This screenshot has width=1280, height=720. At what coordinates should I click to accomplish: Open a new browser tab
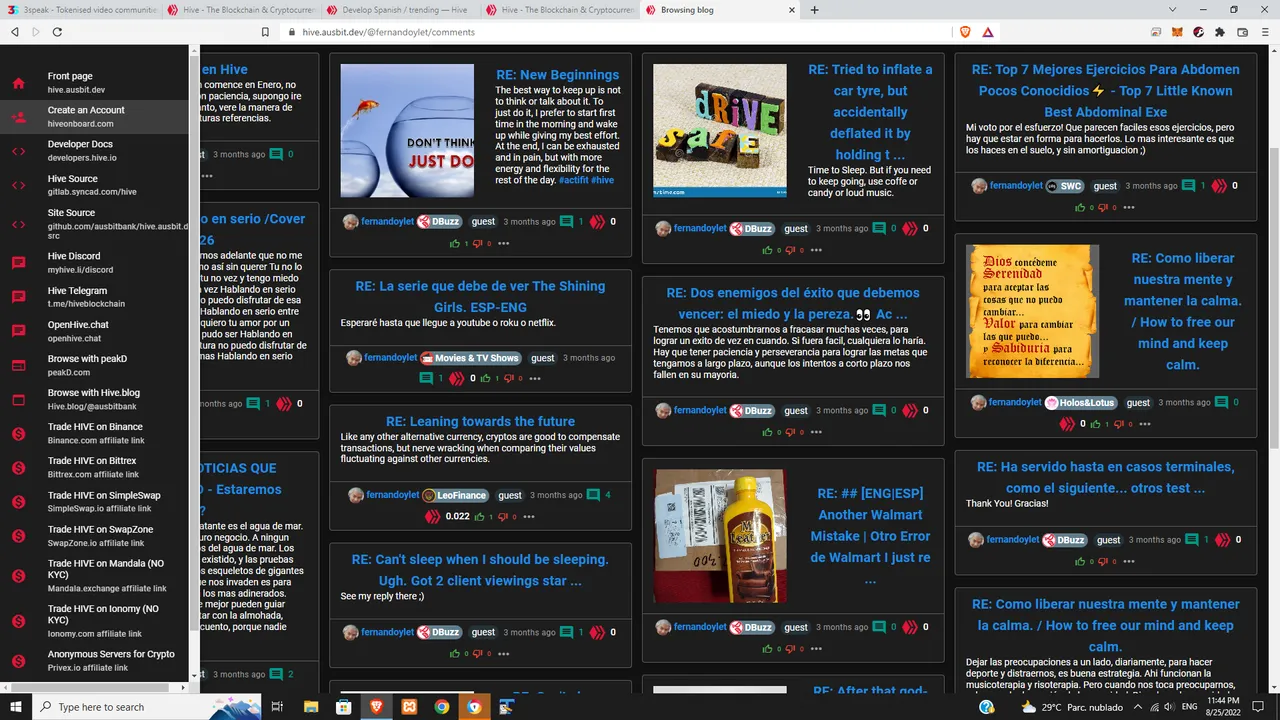point(814,10)
